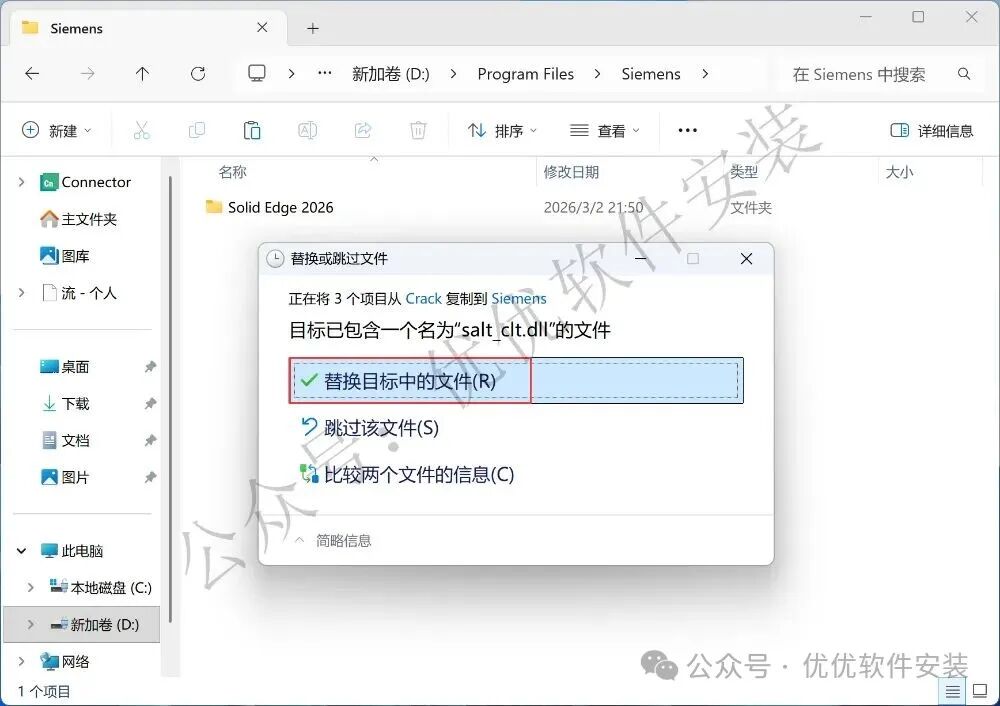This screenshot has width=1000, height=706.
Task: Select the Solid Edge 2026 folder
Action: click(x=281, y=207)
